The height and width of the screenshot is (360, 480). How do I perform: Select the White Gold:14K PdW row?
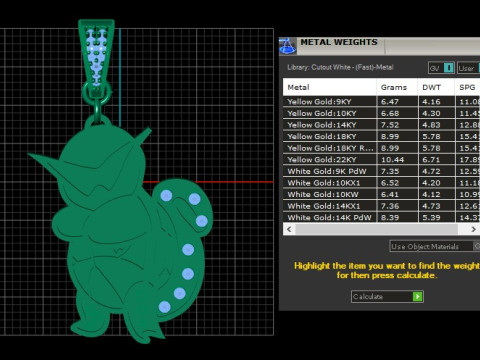[x=381, y=217]
